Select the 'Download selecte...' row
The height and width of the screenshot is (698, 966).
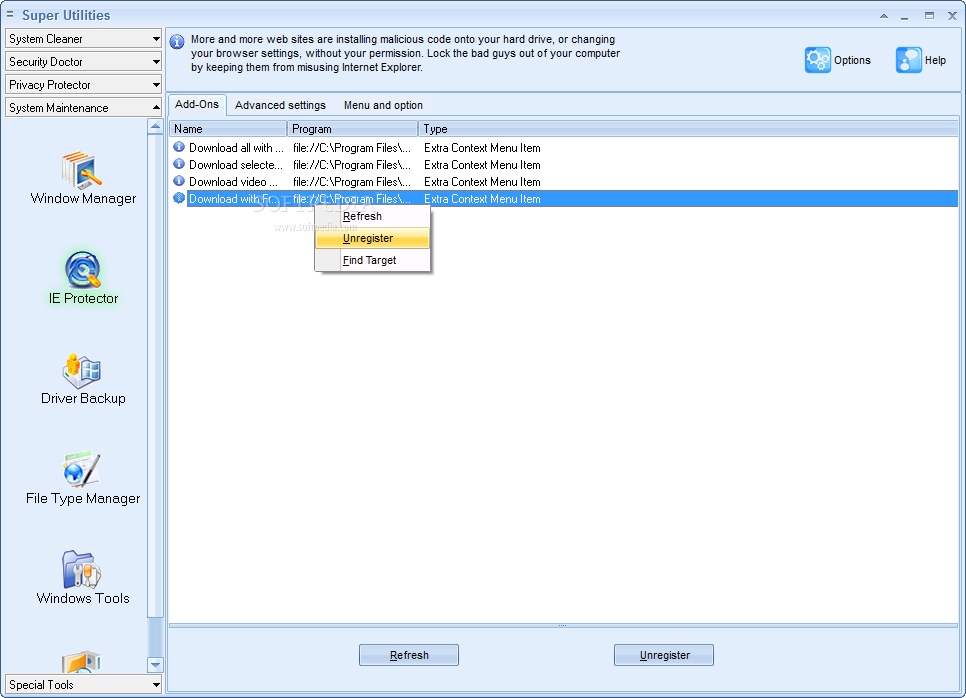pos(564,164)
